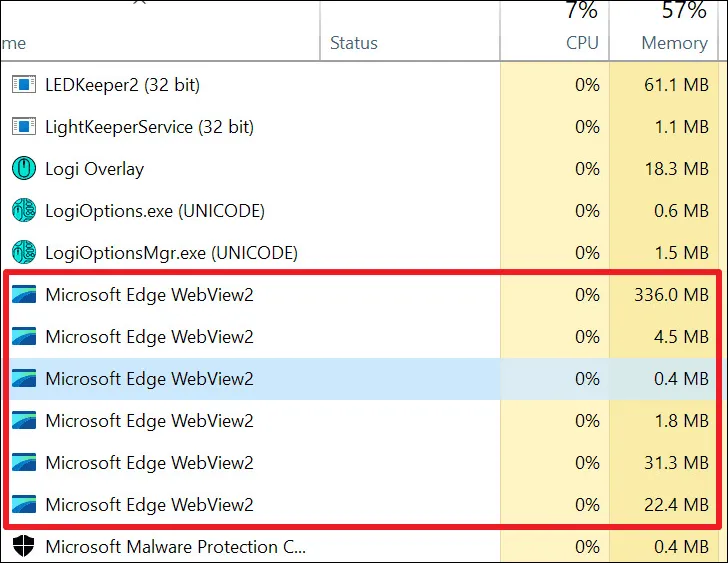Click the LightKeeperService process icon
Screen dimensions: 728x563
pos(23,127)
